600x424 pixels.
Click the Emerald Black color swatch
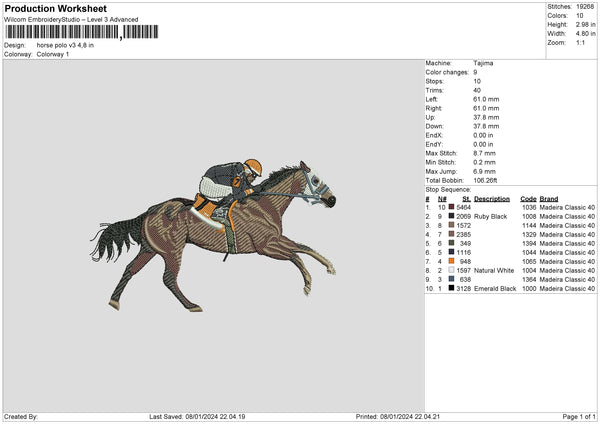point(453,288)
